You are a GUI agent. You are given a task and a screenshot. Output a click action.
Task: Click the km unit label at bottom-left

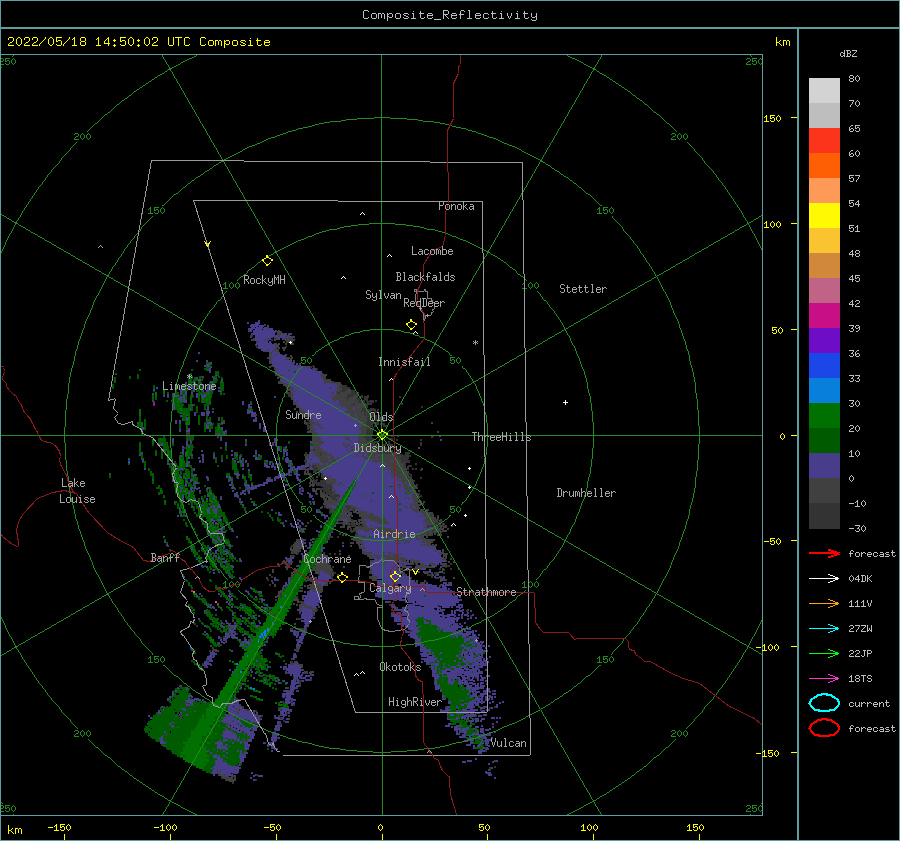click(15, 830)
